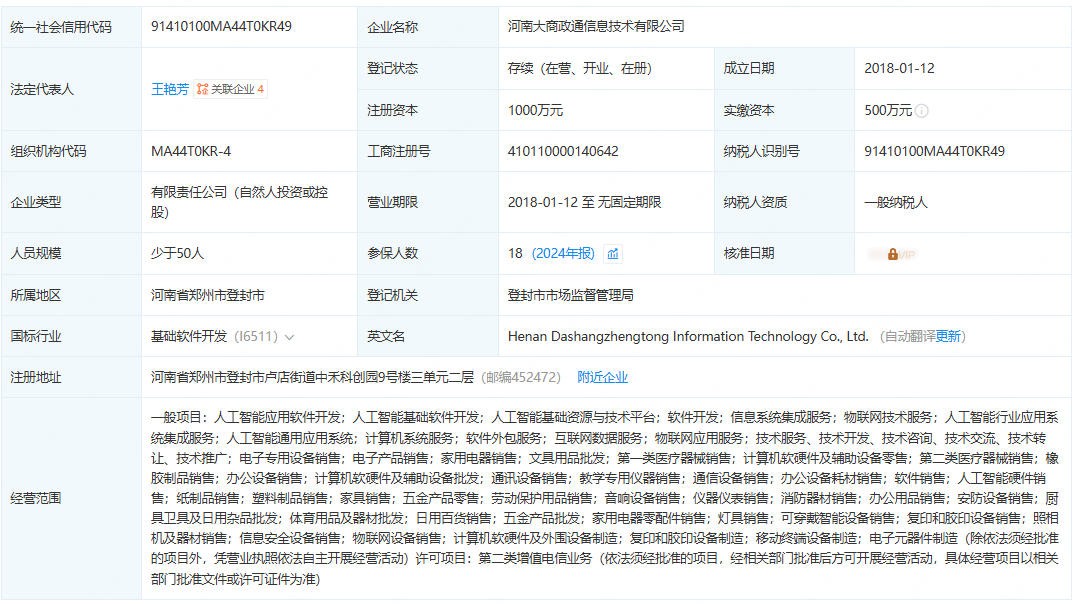This screenshot has width=1075, height=604.
Task: Select taxpayer qualification 一般纳税人
Action: pos(895,202)
